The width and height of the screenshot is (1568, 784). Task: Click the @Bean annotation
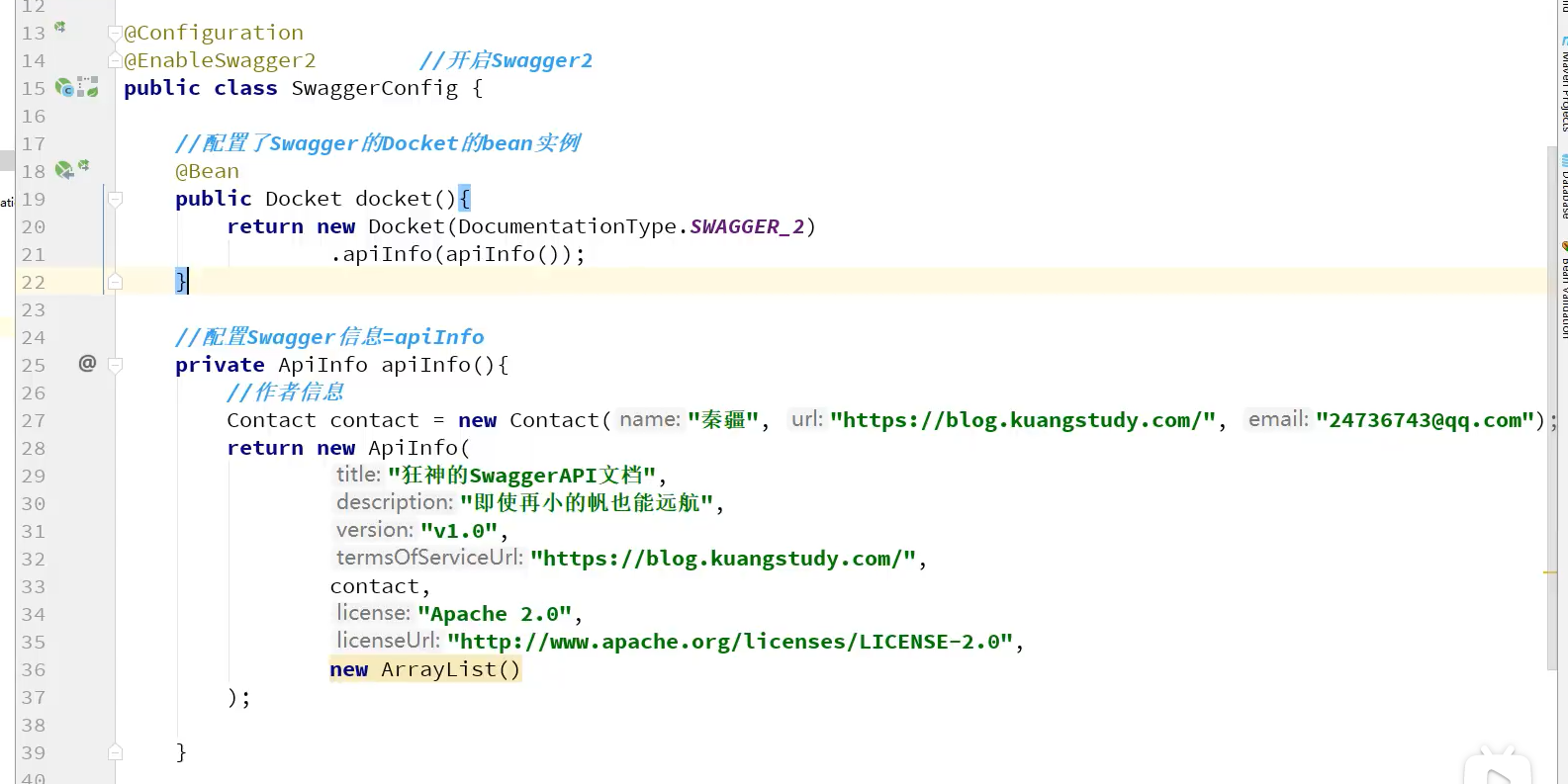pos(207,171)
